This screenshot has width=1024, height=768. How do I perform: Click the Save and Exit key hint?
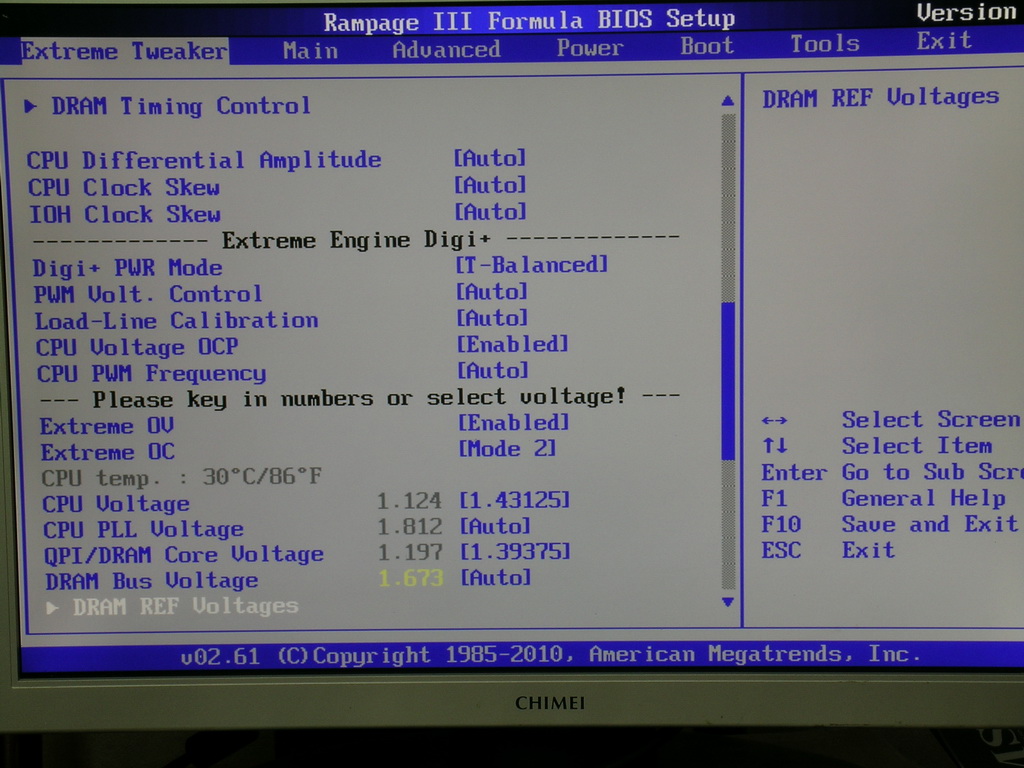889,524
